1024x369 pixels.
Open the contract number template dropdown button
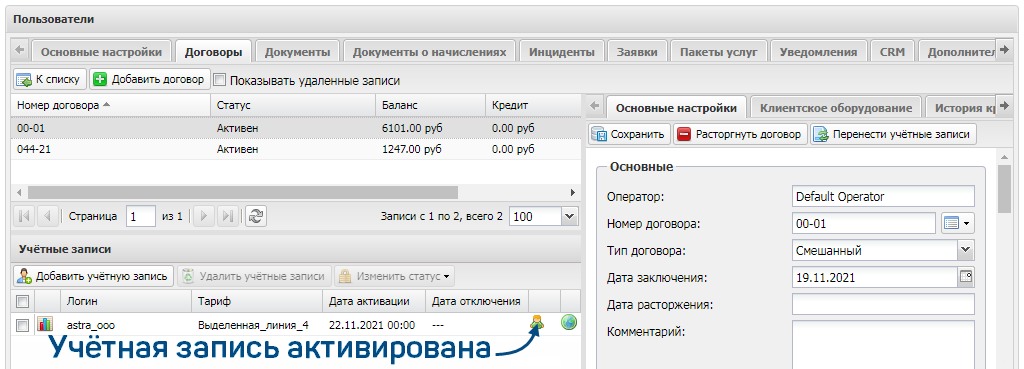957,223
